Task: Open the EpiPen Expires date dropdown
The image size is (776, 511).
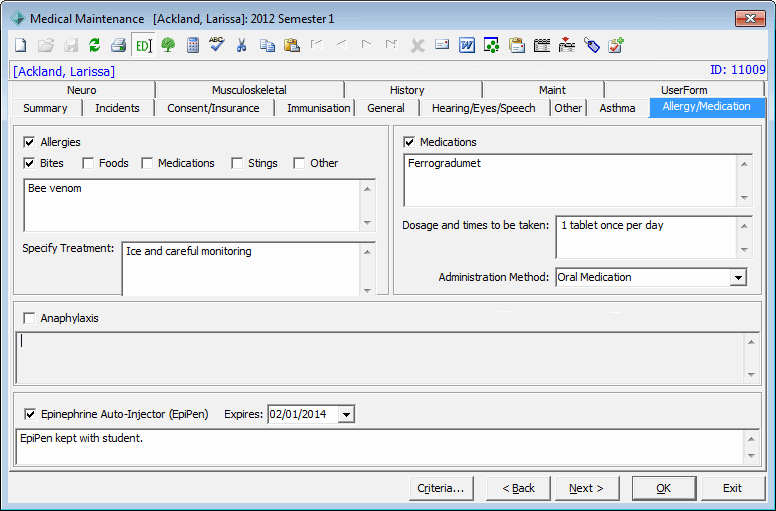Action: [x=346, y=414]
